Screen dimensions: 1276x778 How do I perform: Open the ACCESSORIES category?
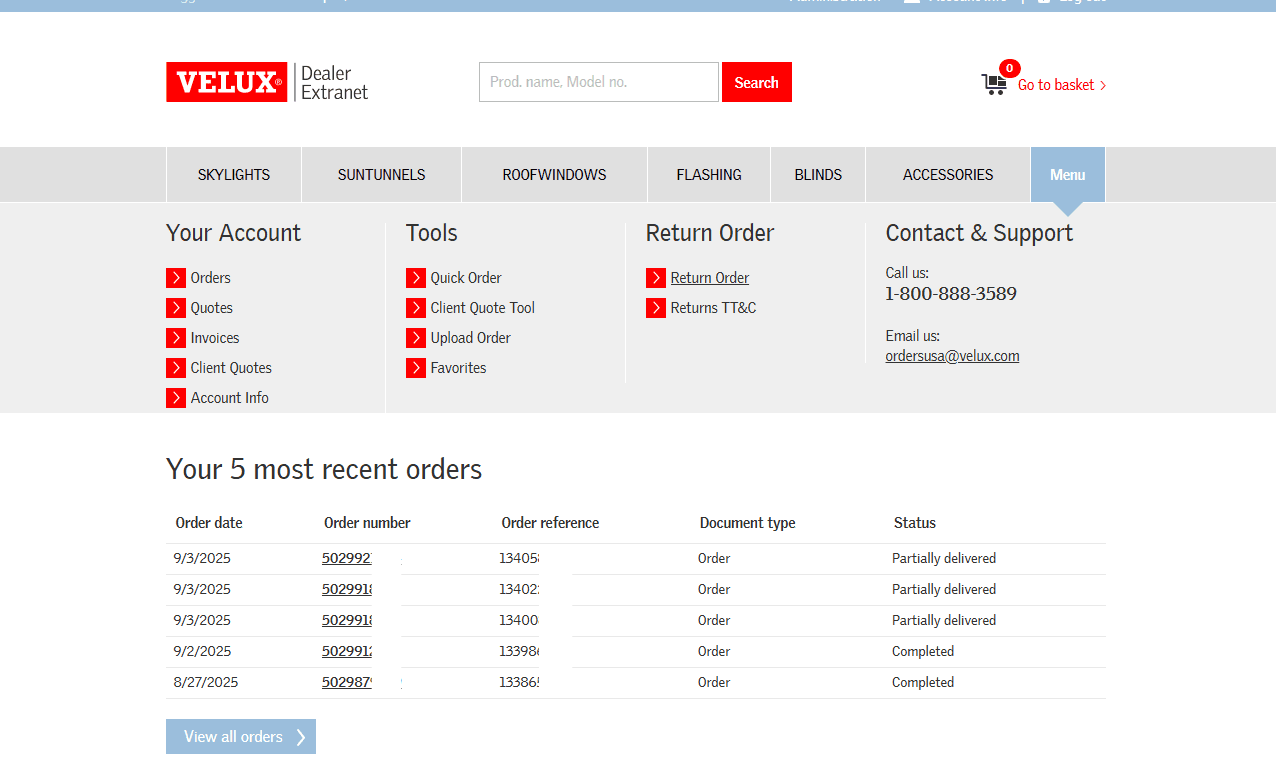(x=948, y=175)
